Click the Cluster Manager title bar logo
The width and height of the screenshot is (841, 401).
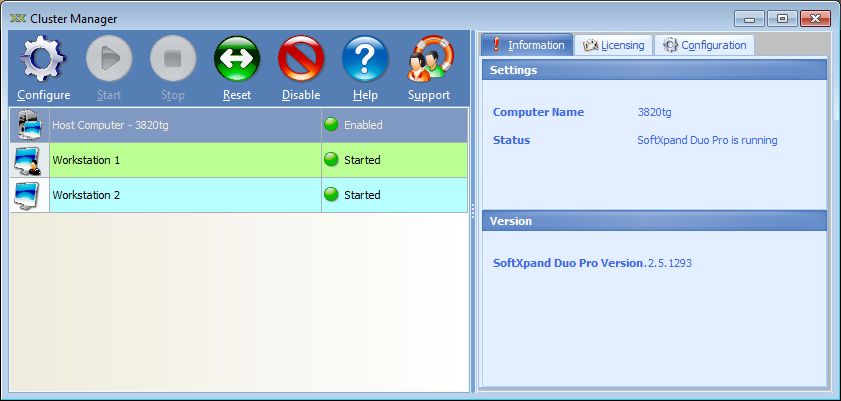click(x=18, y=19)
